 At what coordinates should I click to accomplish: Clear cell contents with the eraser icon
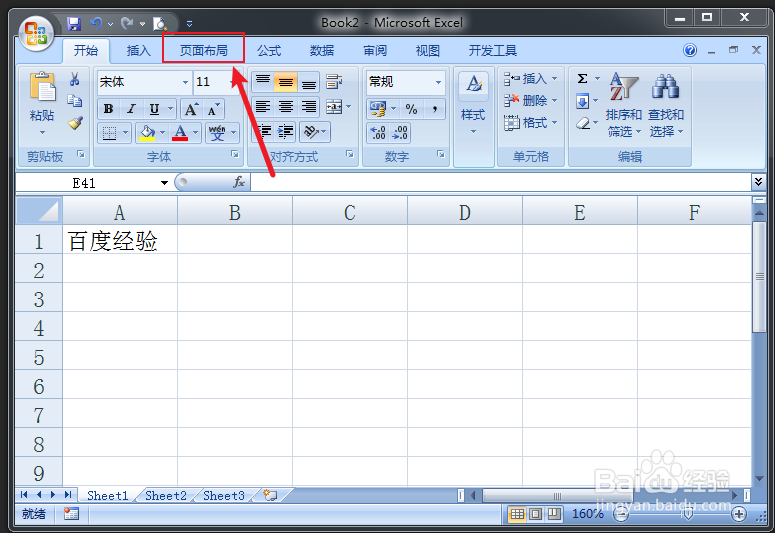pyautogui.click(x=583, y=123)
